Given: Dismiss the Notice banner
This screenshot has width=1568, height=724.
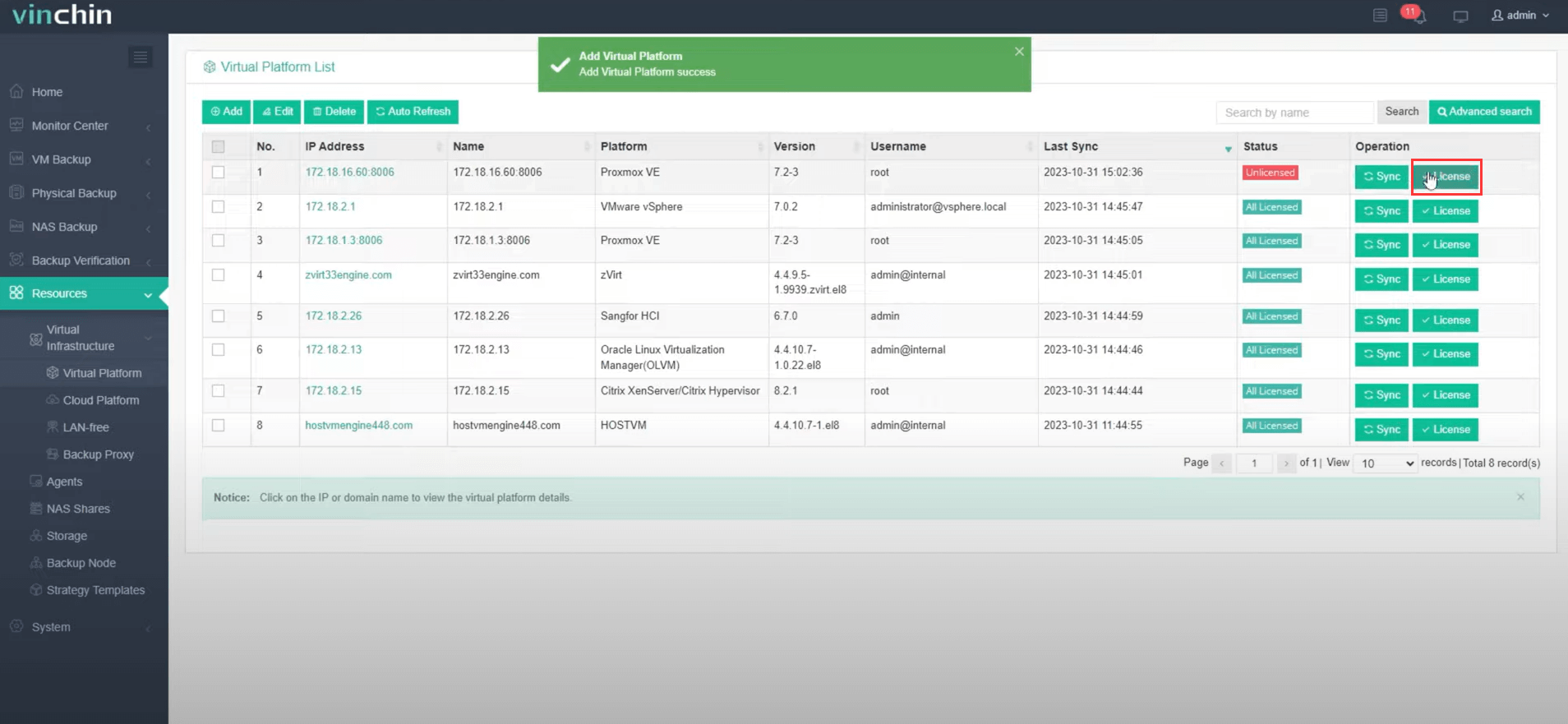Looking at the screenshot, I should [x=1520, y=497].
